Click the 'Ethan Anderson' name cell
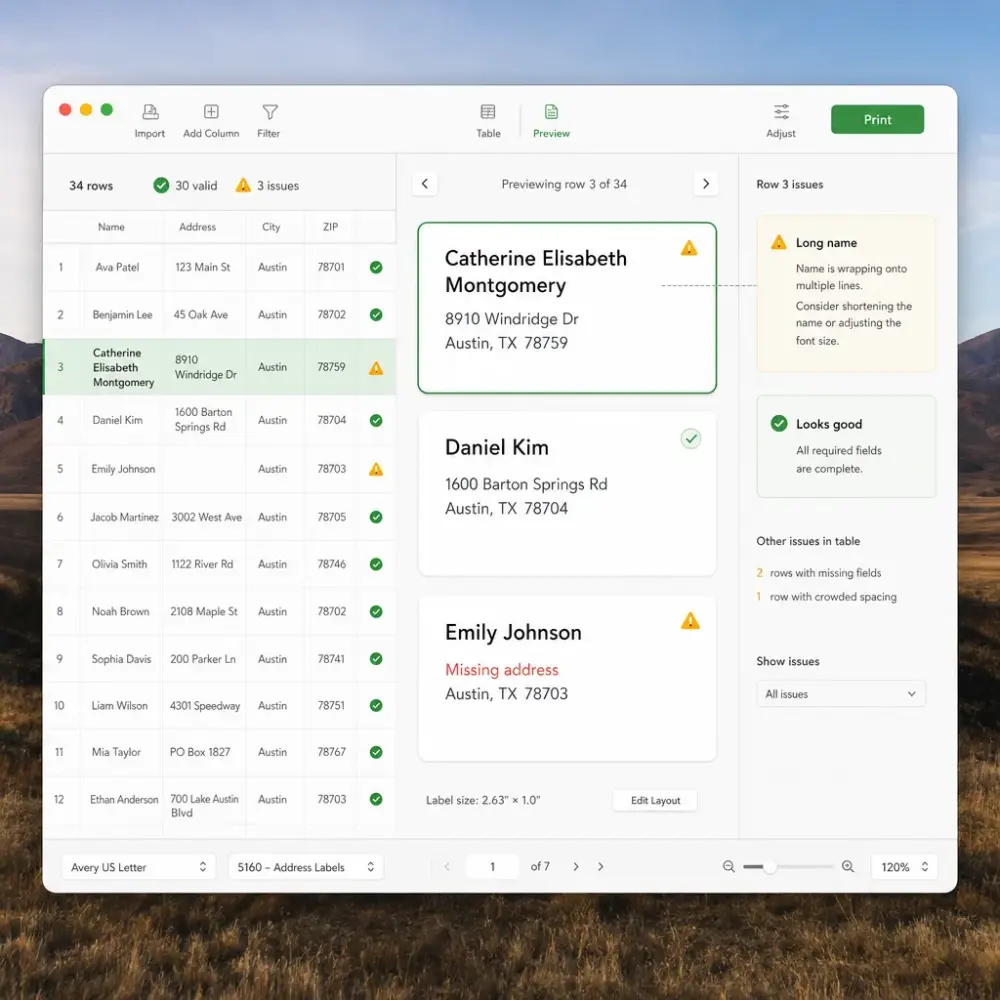Screen dimensions: 1000x1000 pos(124,799)
